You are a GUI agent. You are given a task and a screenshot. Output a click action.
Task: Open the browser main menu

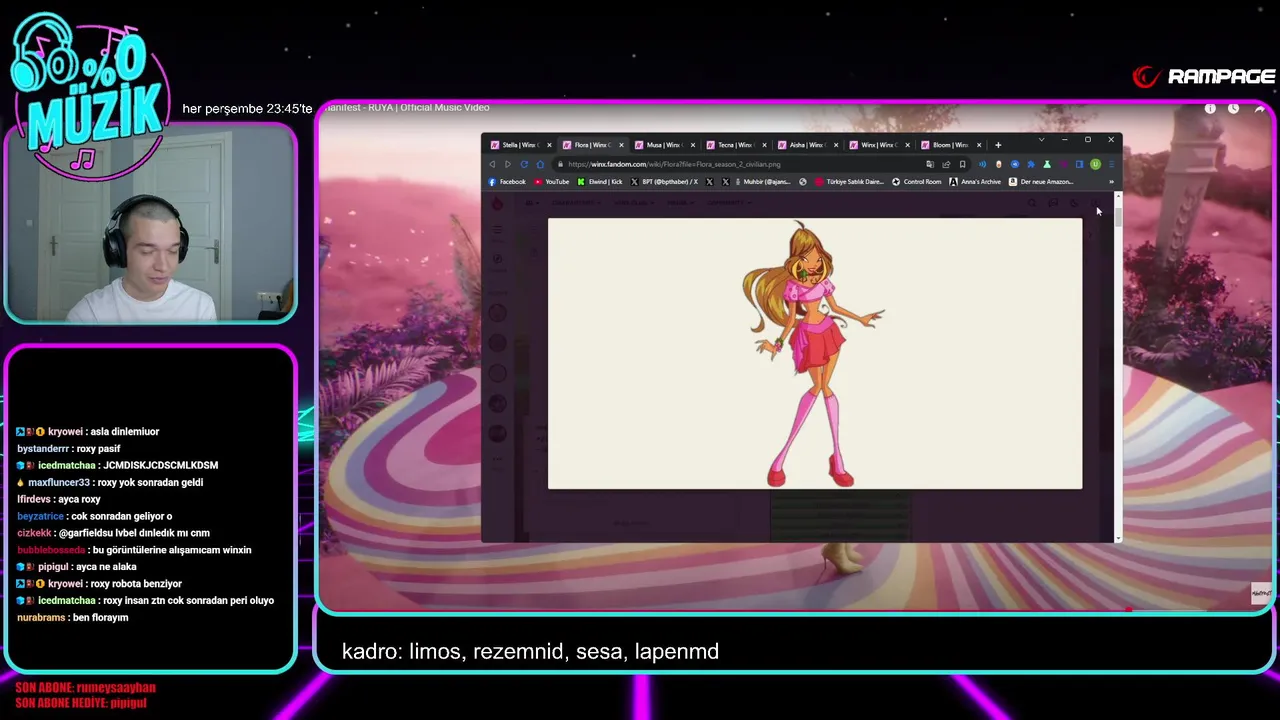[1111, 164]
